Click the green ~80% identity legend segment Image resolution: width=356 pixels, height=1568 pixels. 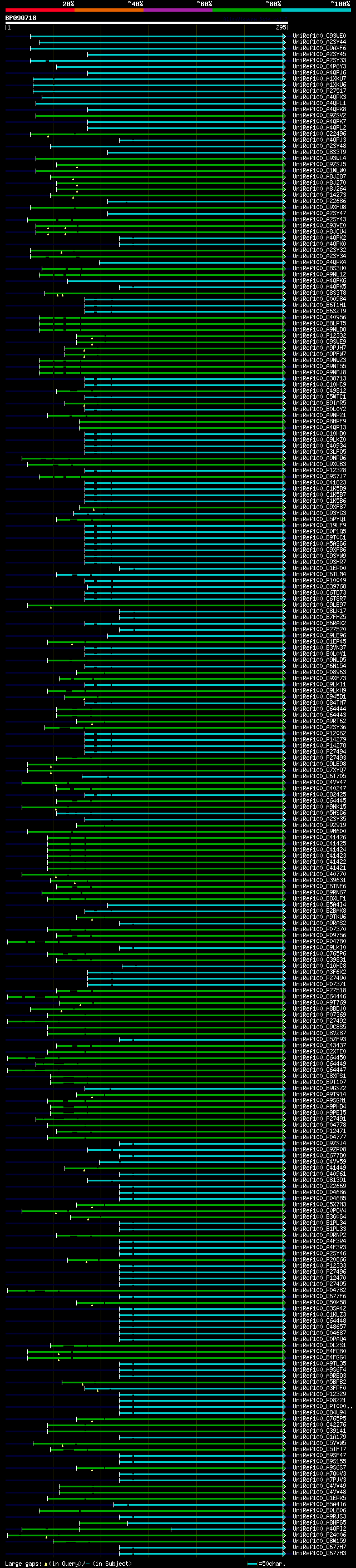(247, 11)
